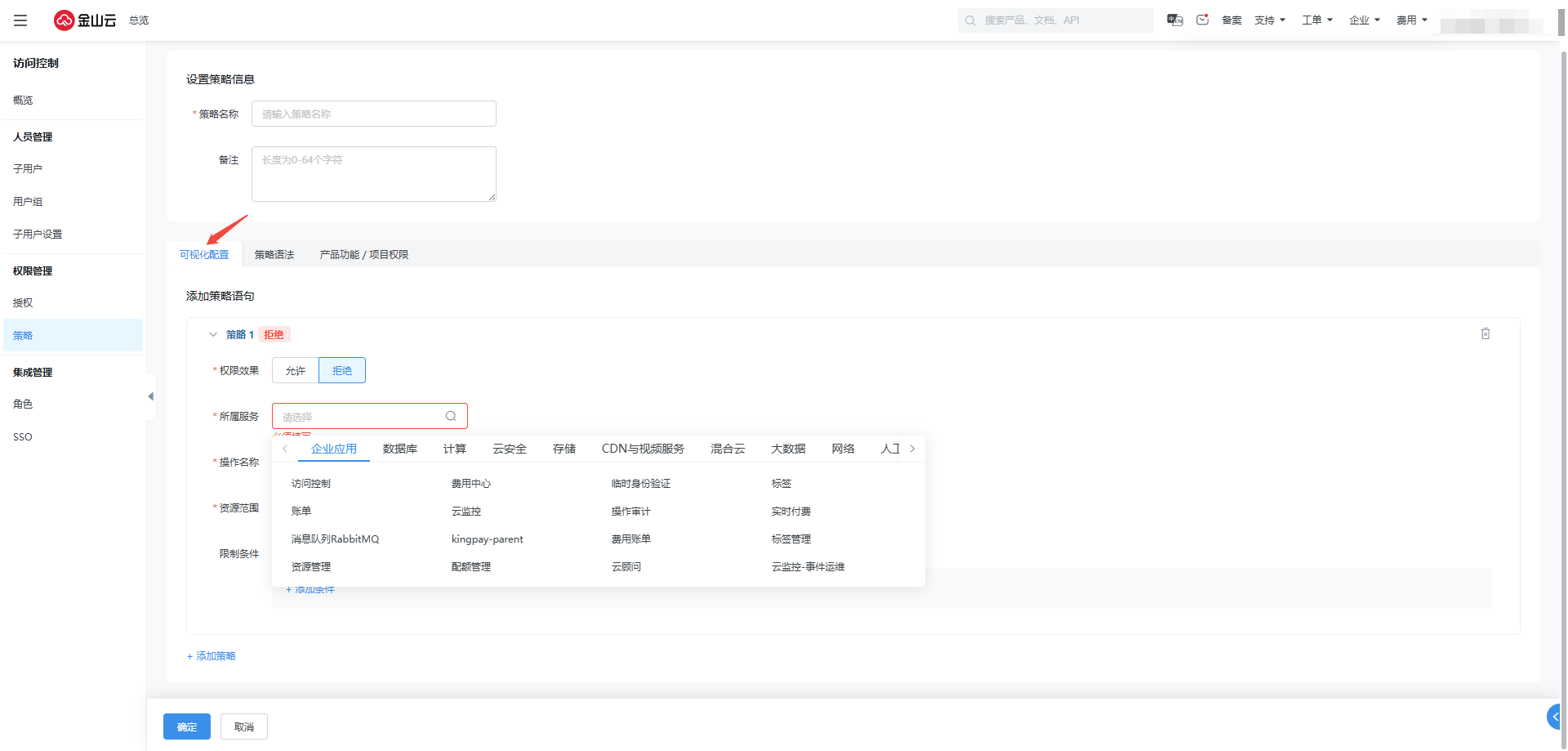The height and width of the screenshot is (751, 1568).
Task: Collapse the sidebar with the left arrow handle
Action: pos(150,396)
